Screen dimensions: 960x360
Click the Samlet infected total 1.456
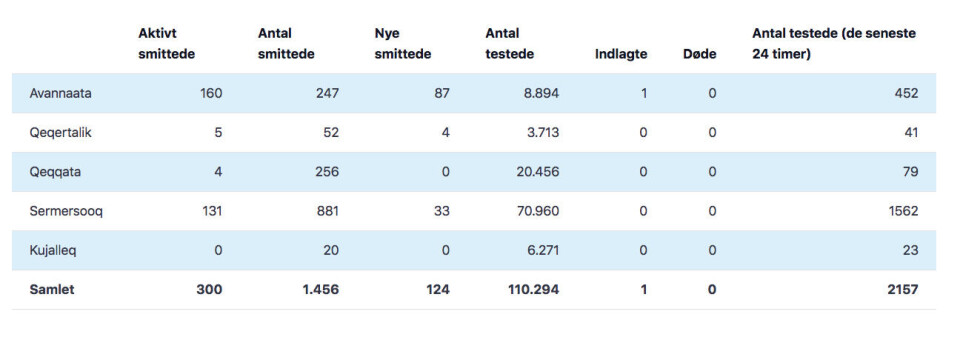[x=321, y=290]
